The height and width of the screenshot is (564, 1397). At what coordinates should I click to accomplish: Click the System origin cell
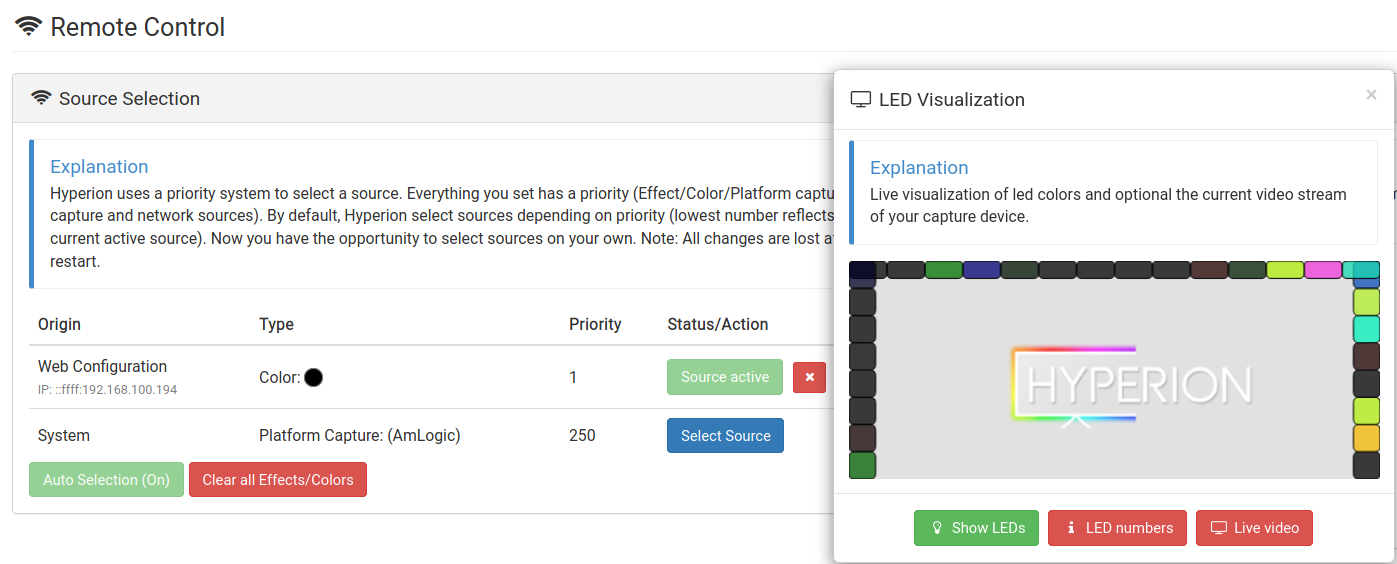tap(64, 436)
